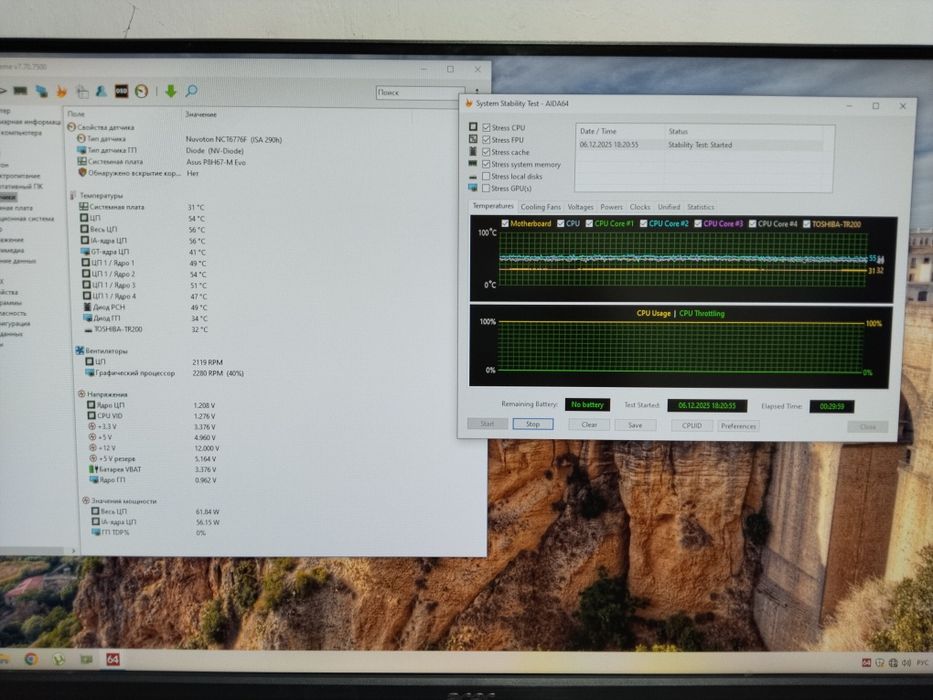Viewport: 933px width, 700px height.
Task: Toggle TOSHIBA-TR200 graph checkbox
Action: tap(807, 224)
